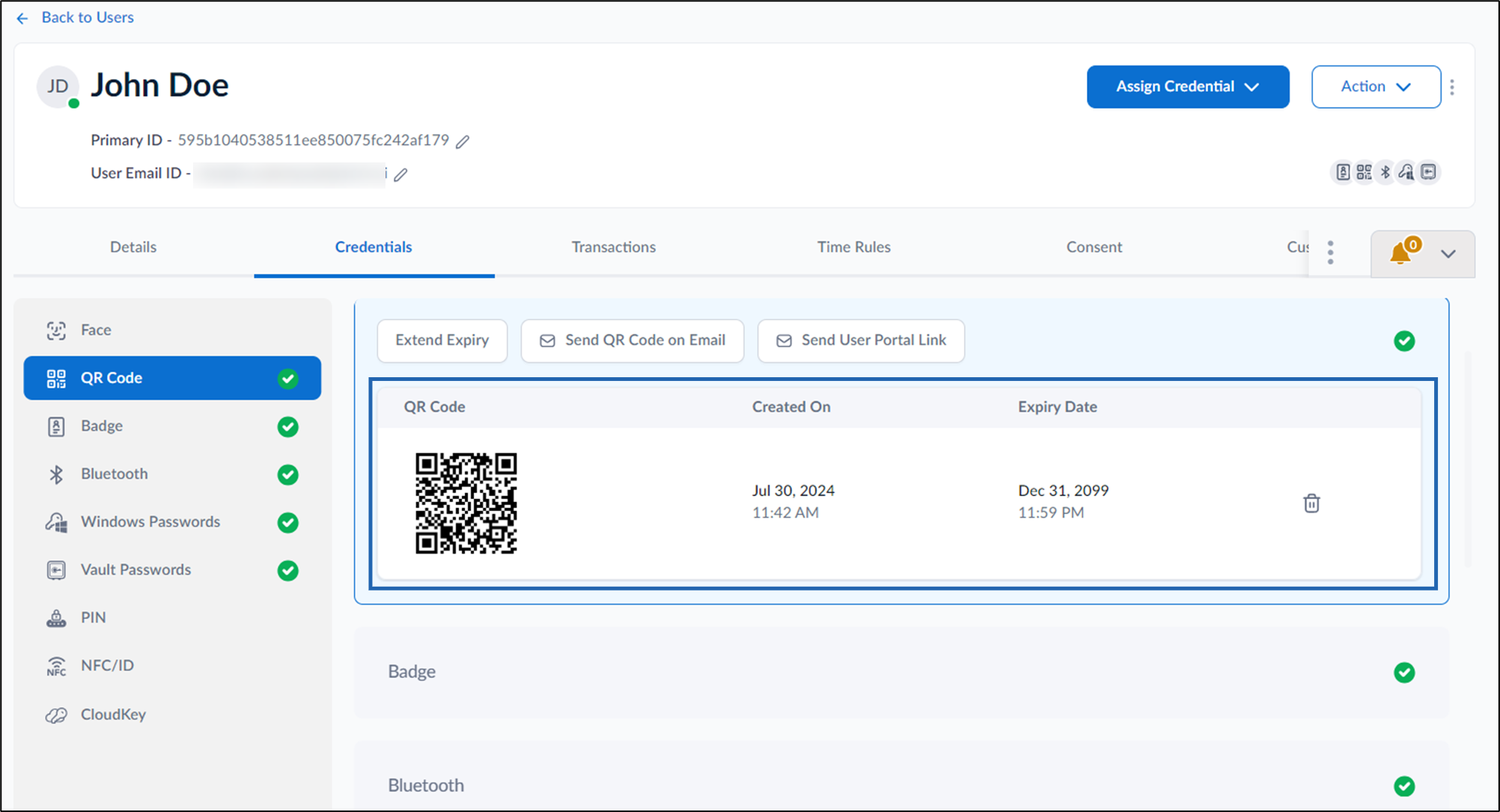
Task: Go Back to Users link
Action: point(88,17)
